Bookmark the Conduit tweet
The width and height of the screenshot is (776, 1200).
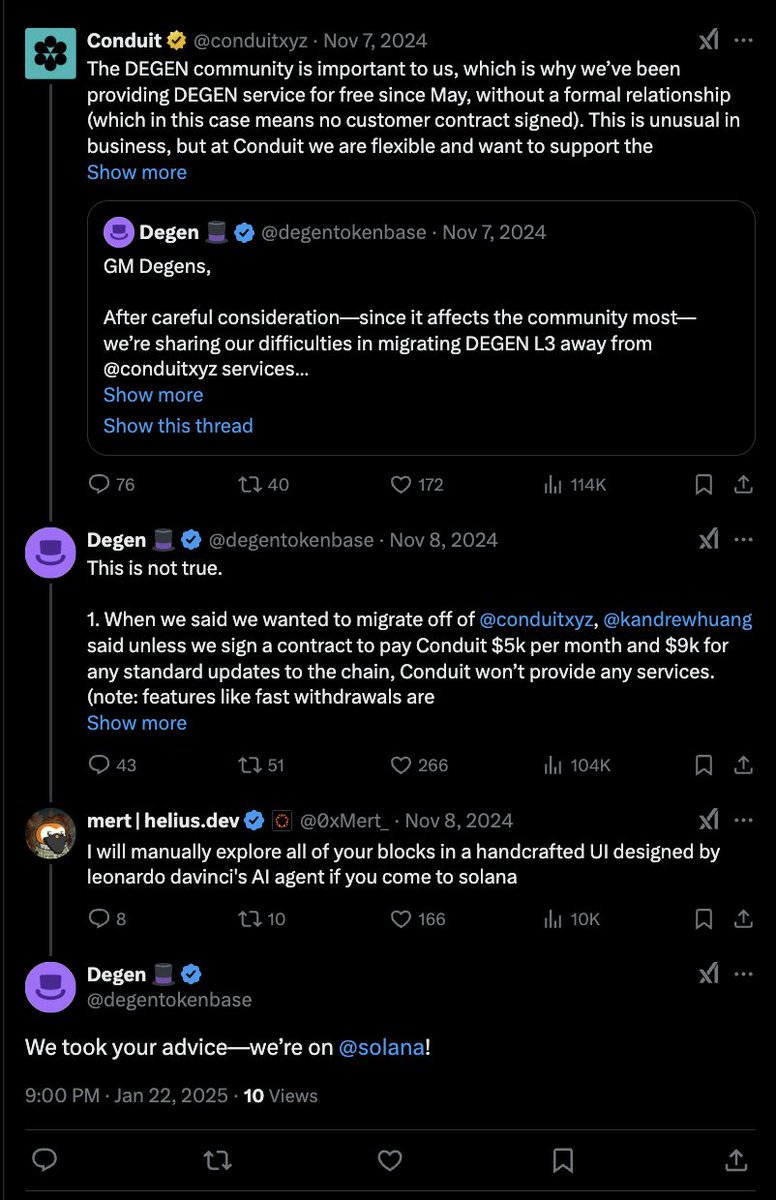704,484
